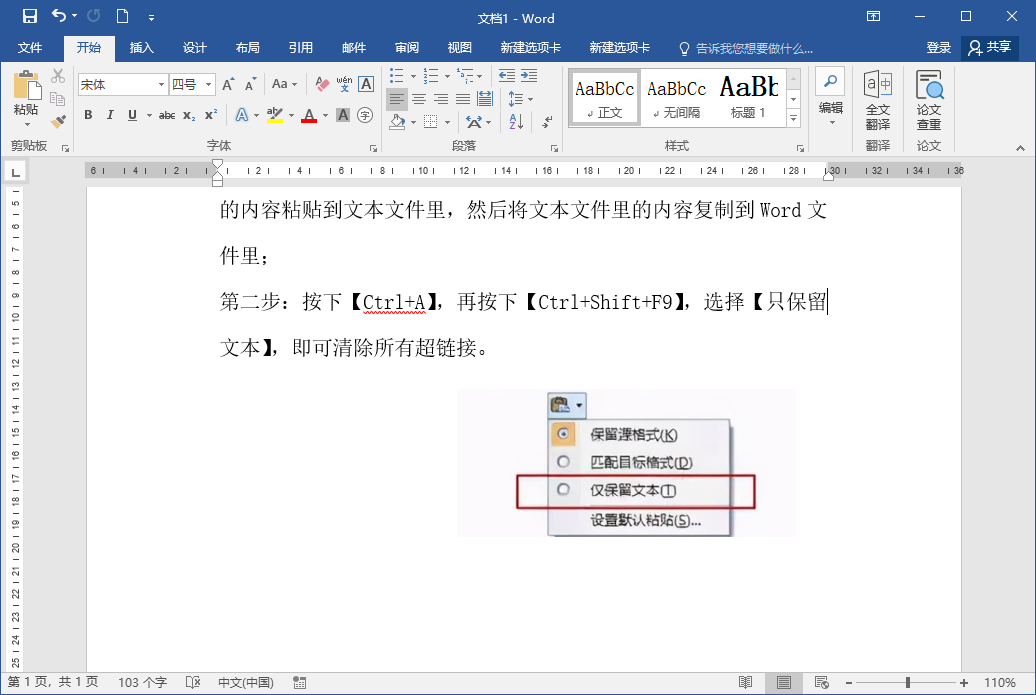Switch to the 插入 (Insert) tab
1036x695 pixels.
[x=141, y=48]
